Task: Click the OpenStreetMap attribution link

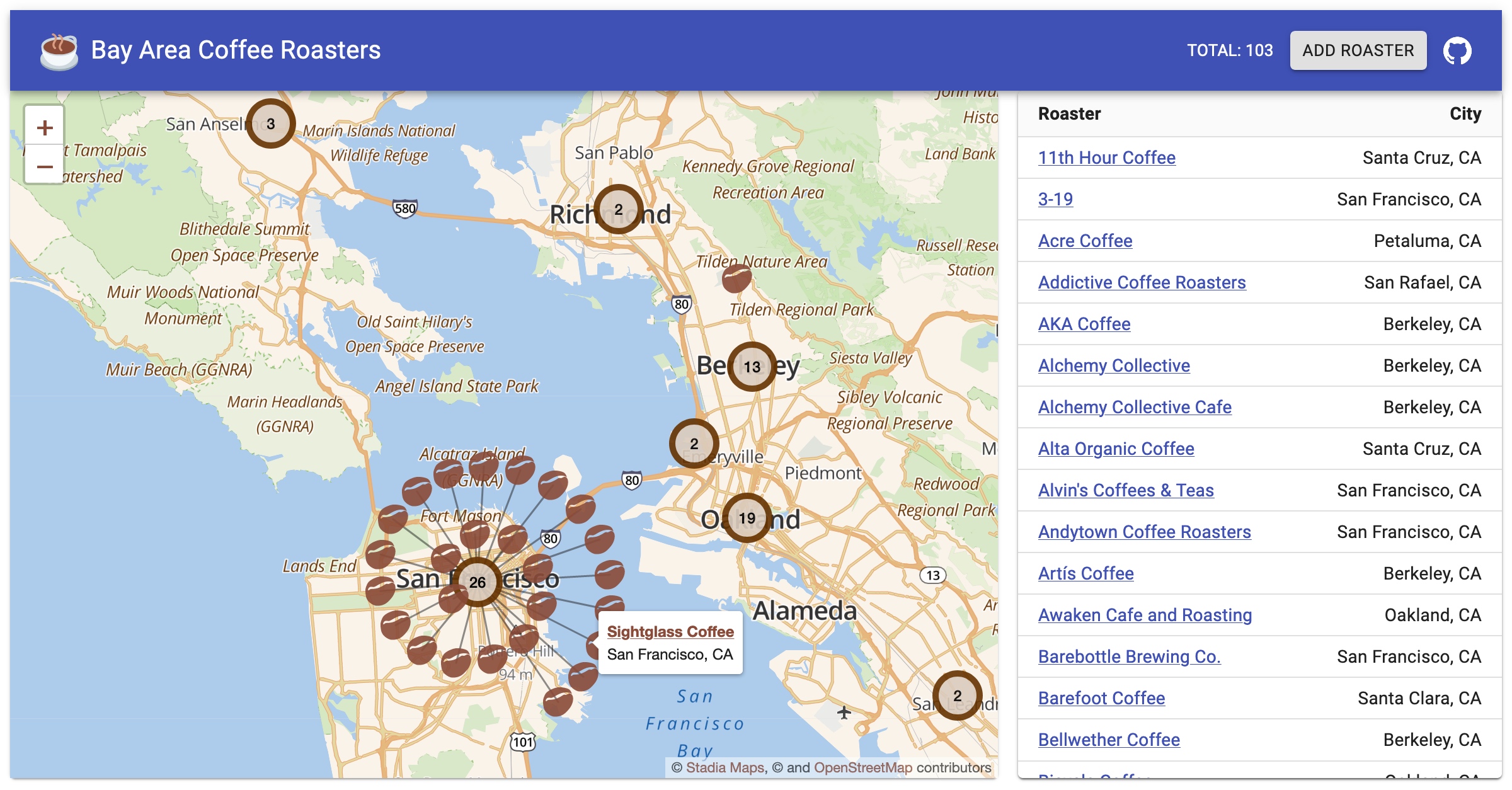Action: click(863, 768)
